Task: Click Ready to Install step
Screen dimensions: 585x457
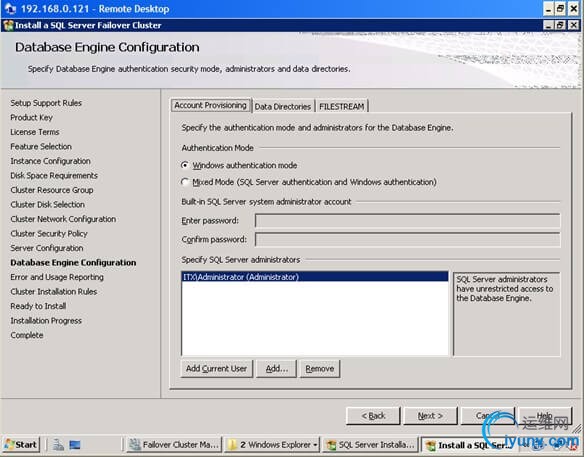Action: [38, 306]
